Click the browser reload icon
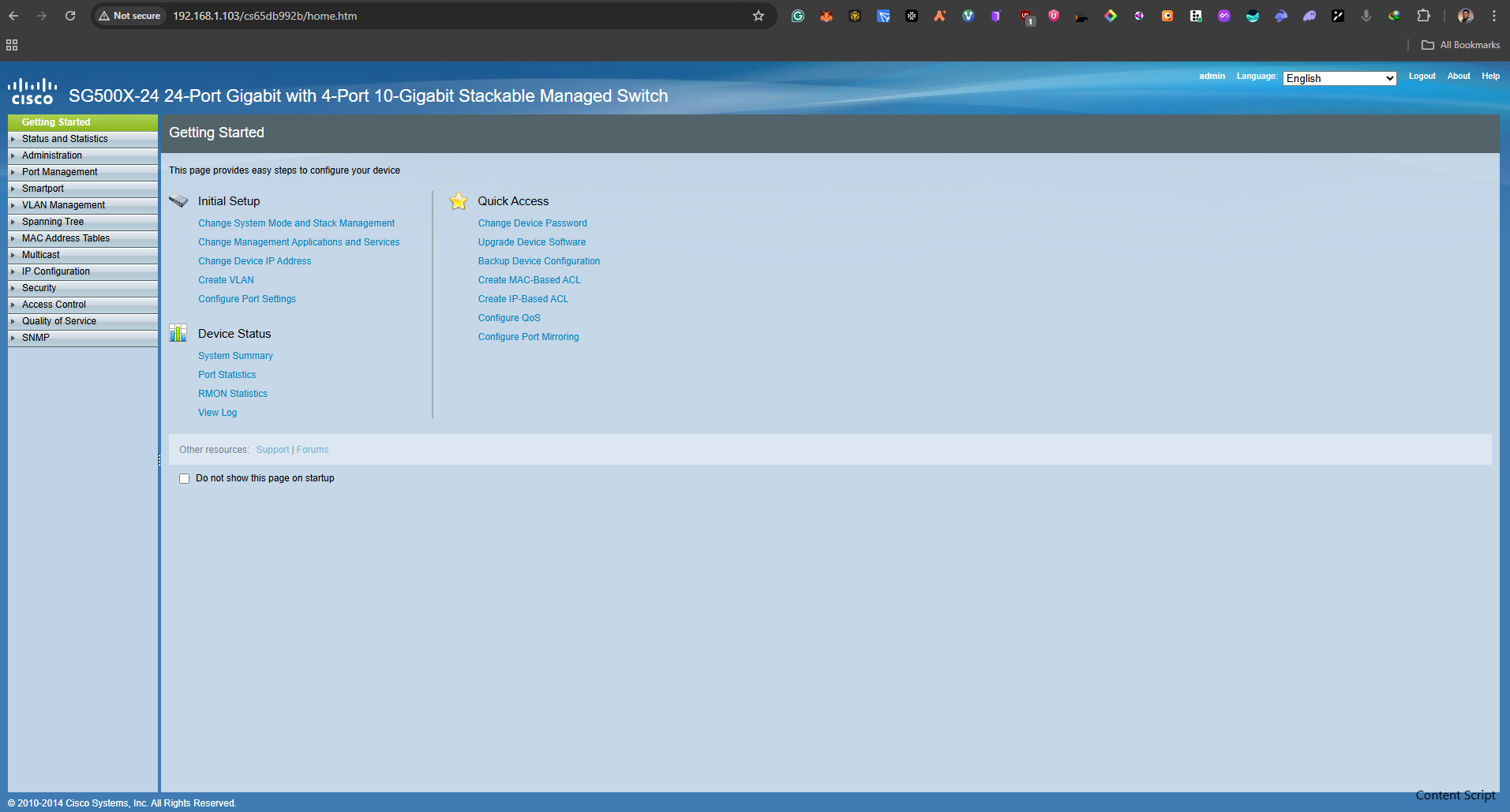Viewport: 1510px width, 812px height. click(69, 16)
